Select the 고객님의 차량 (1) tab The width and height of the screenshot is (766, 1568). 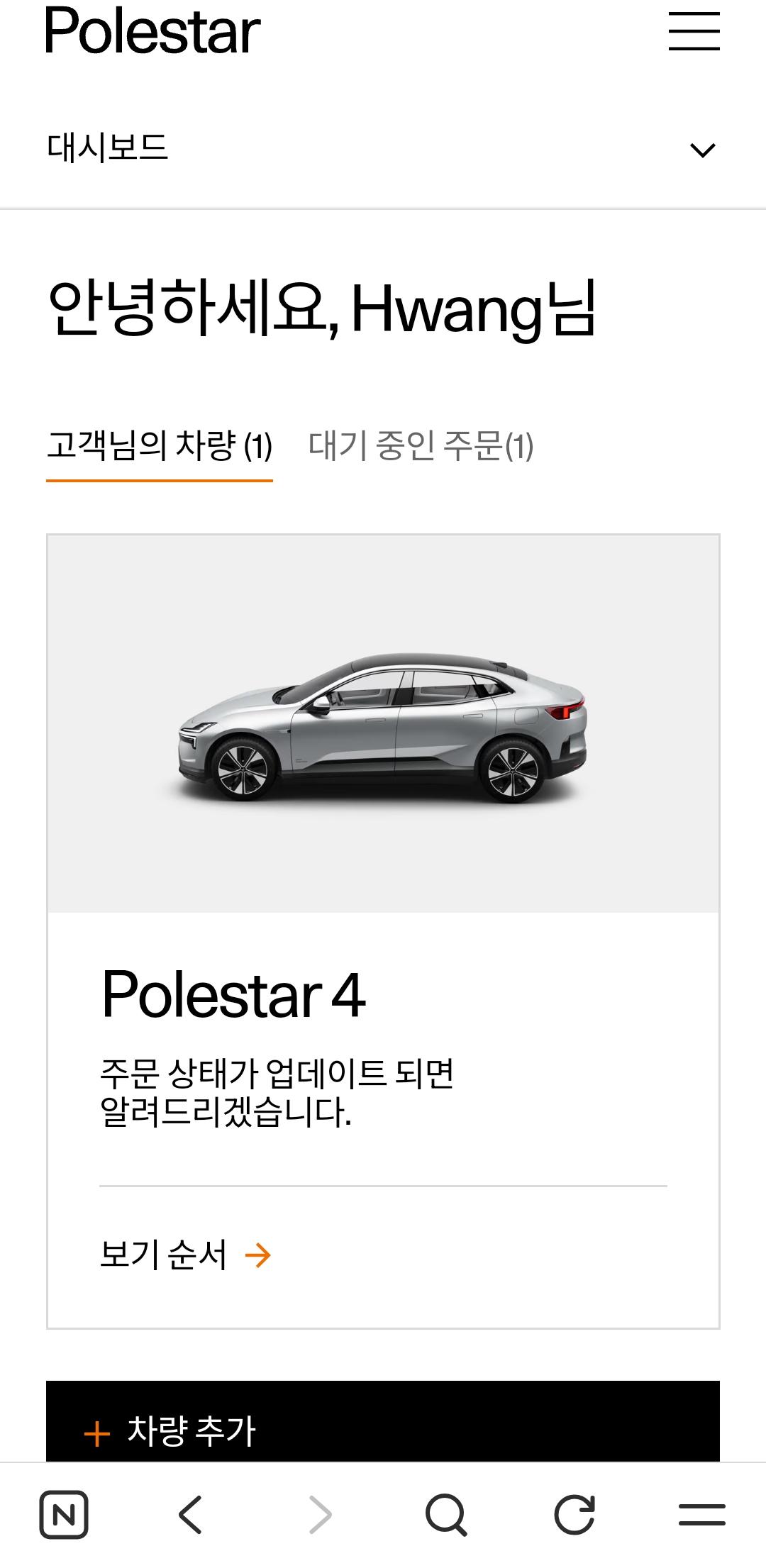tap(160, 447)
